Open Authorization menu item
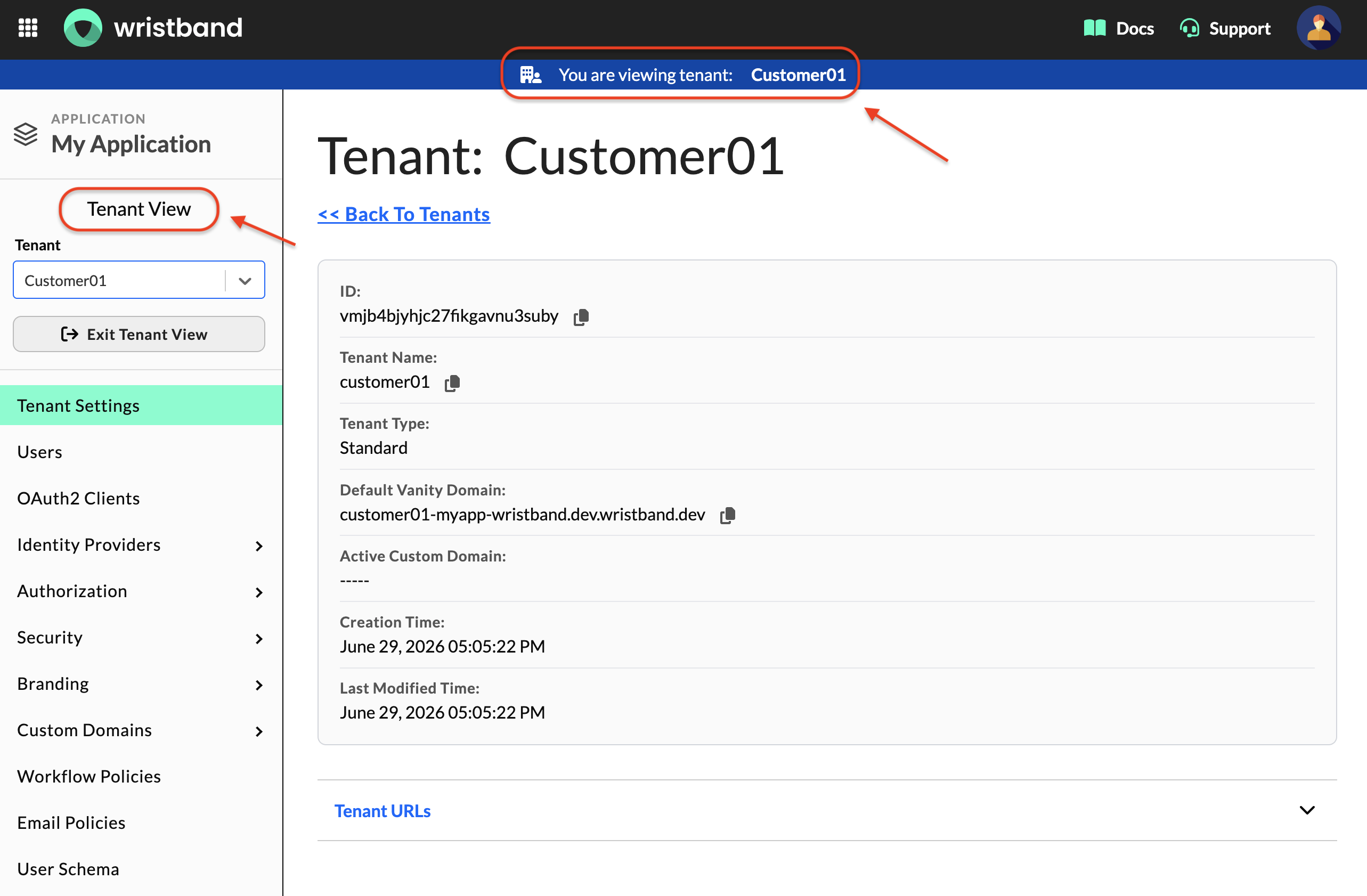 pyautogui.click(x=141, y=591)
